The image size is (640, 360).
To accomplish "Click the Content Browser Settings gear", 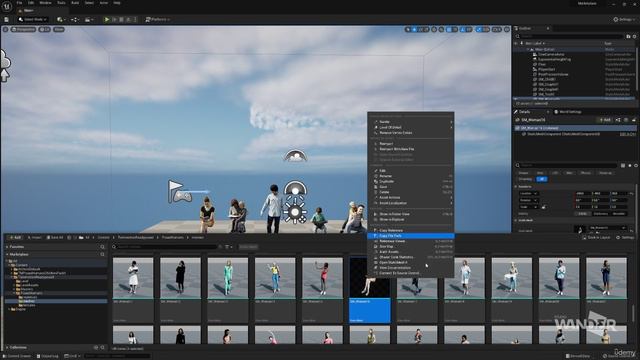I will pyautogui.click(x=626, y=237).
